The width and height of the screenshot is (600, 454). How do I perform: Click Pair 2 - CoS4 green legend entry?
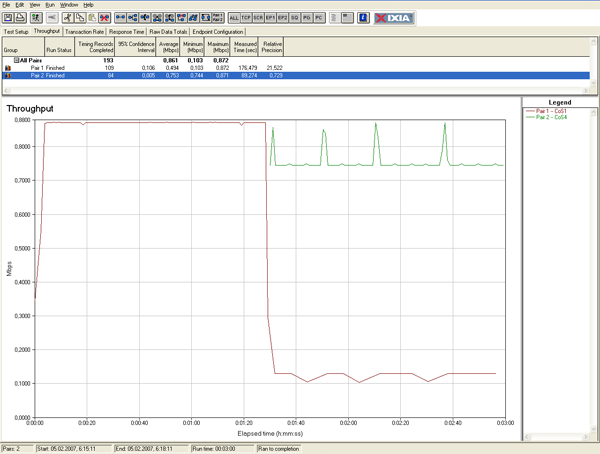tap(546, 117)
